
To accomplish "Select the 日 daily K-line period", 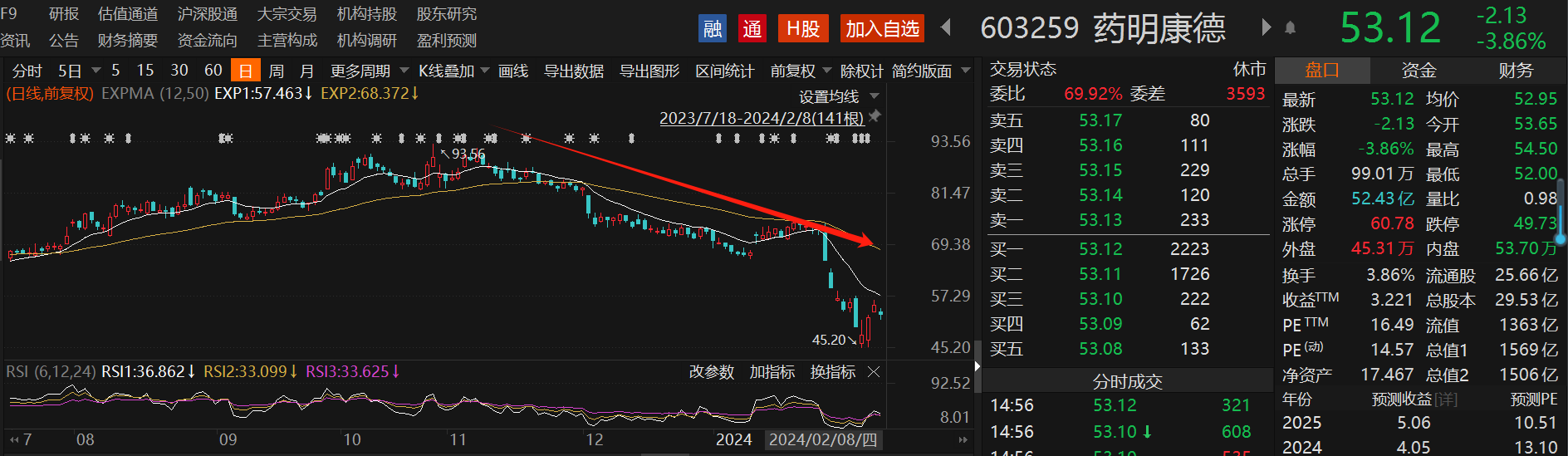I will 246,71.
